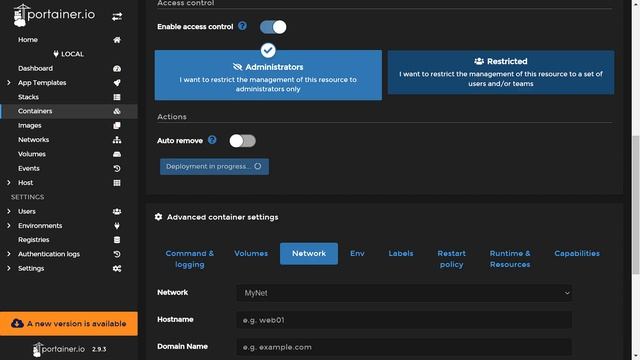Click the LOCAL environment label
The height and width of the screenshot is (360, 640).
point(72,54)
